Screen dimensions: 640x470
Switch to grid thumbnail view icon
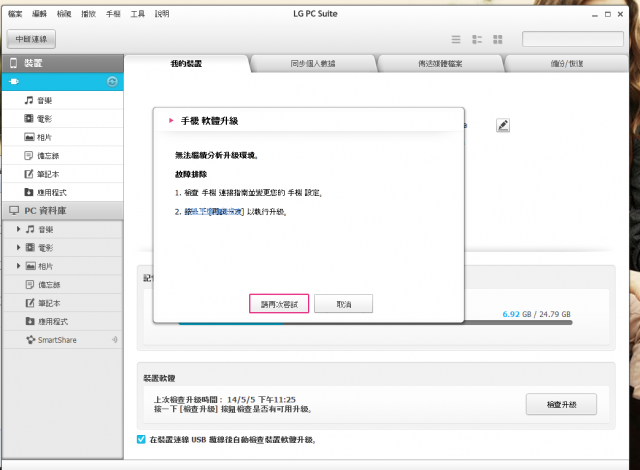[x=498, y=39]
